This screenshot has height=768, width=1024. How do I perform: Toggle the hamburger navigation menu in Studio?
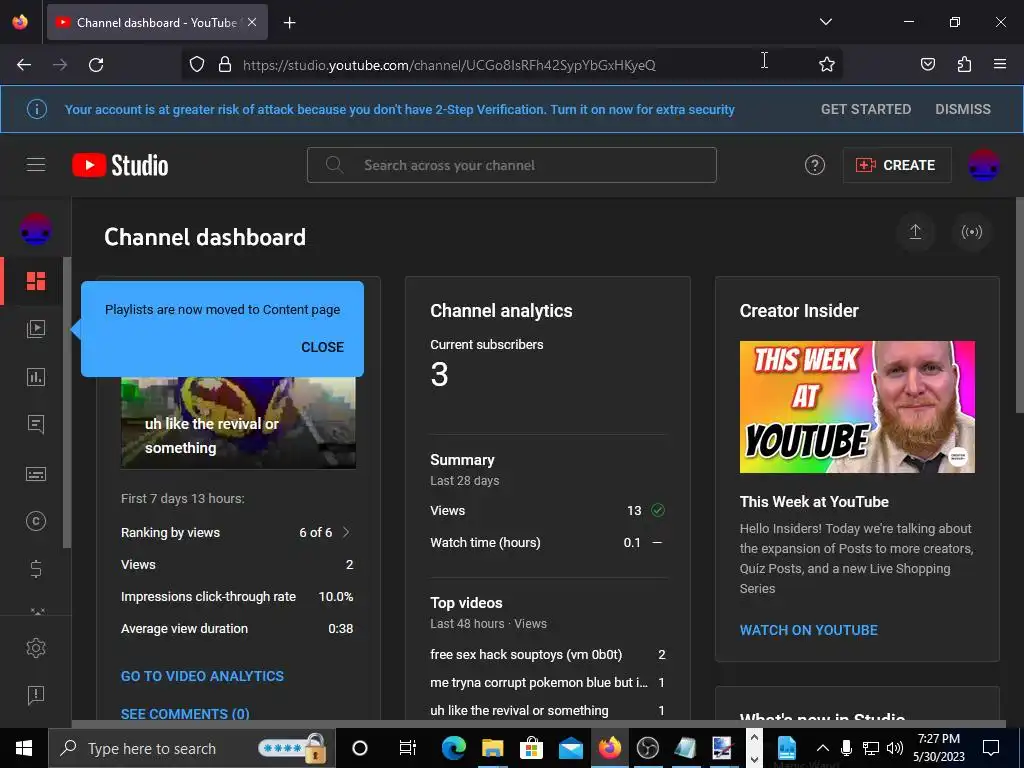click(x=36, y=165)
